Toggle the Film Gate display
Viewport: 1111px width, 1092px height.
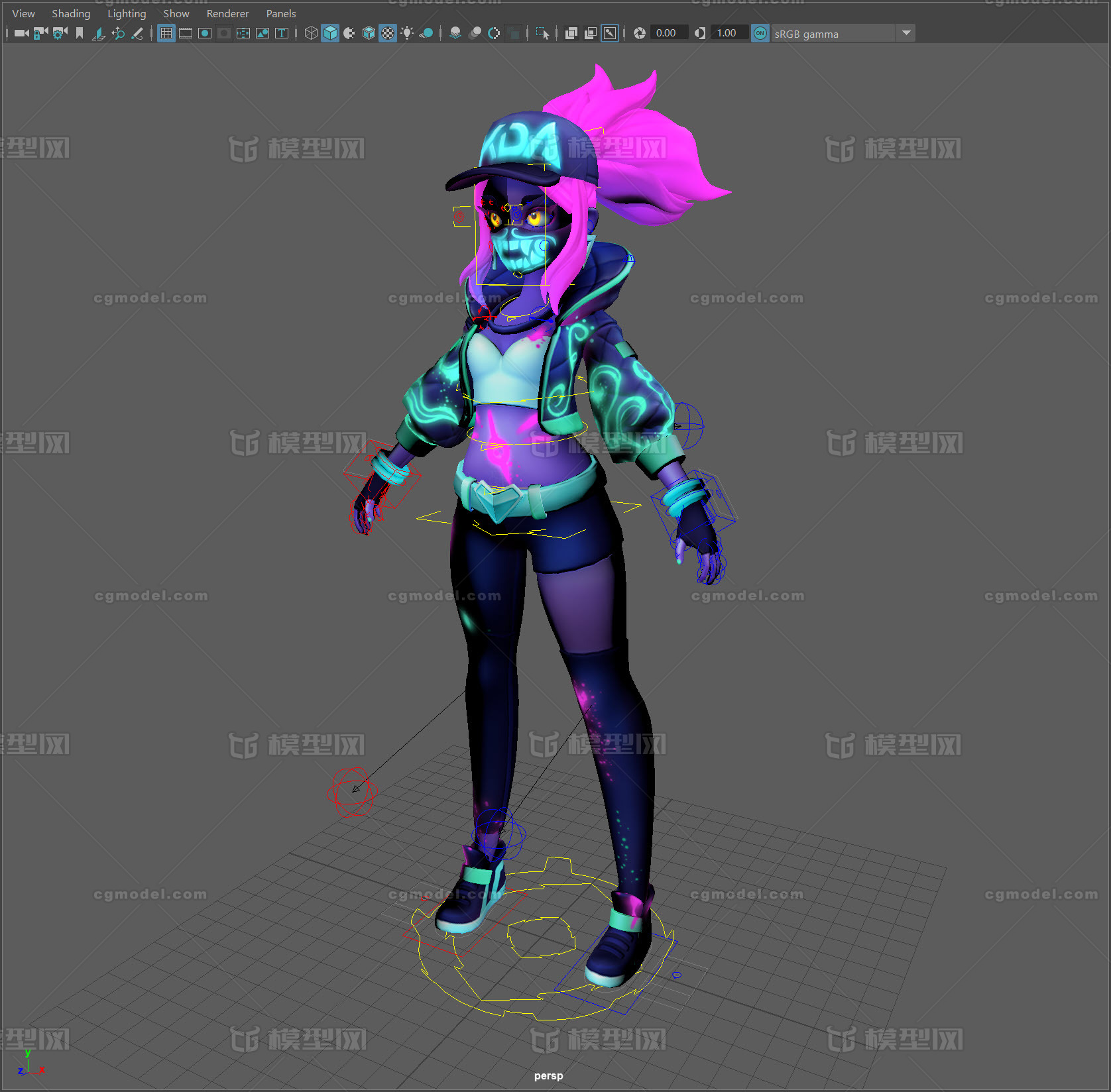[186, 33]
